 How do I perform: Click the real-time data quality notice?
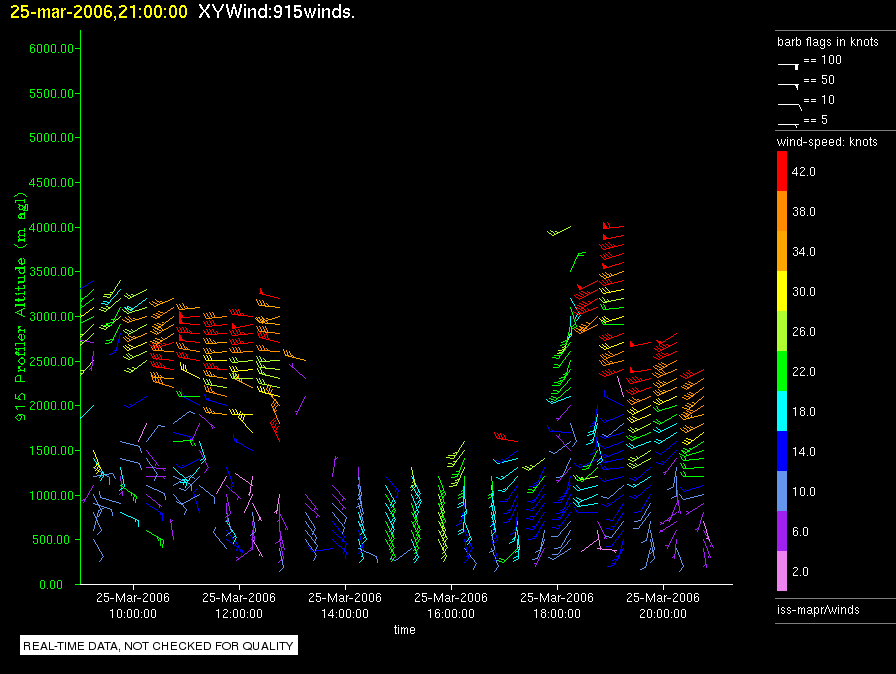coord(159,645)
